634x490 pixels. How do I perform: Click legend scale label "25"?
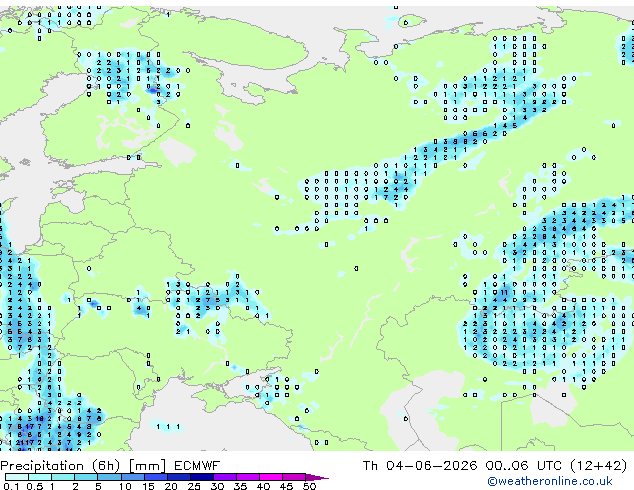click(194, 486)
